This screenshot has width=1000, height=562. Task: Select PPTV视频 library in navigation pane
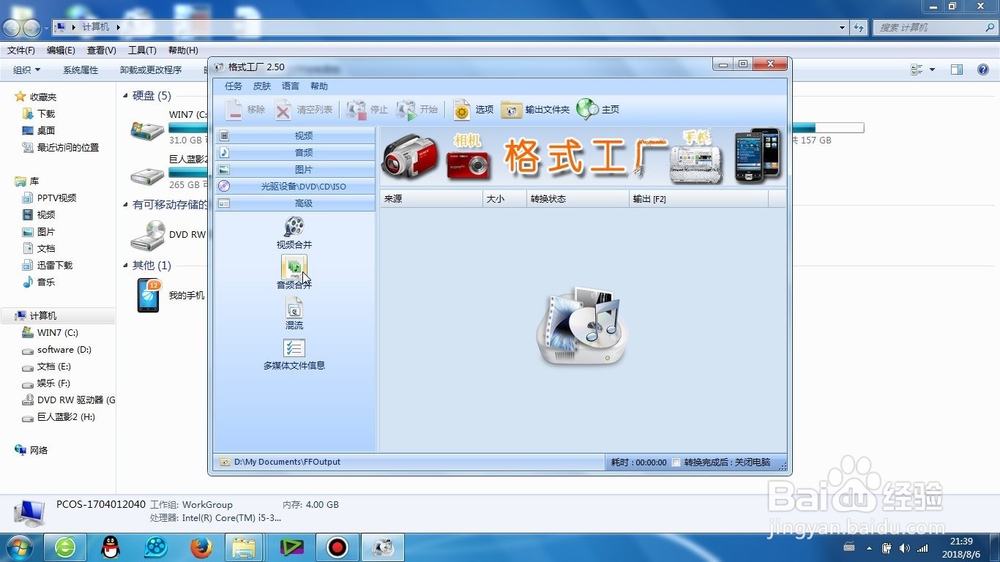coord(57,198)
